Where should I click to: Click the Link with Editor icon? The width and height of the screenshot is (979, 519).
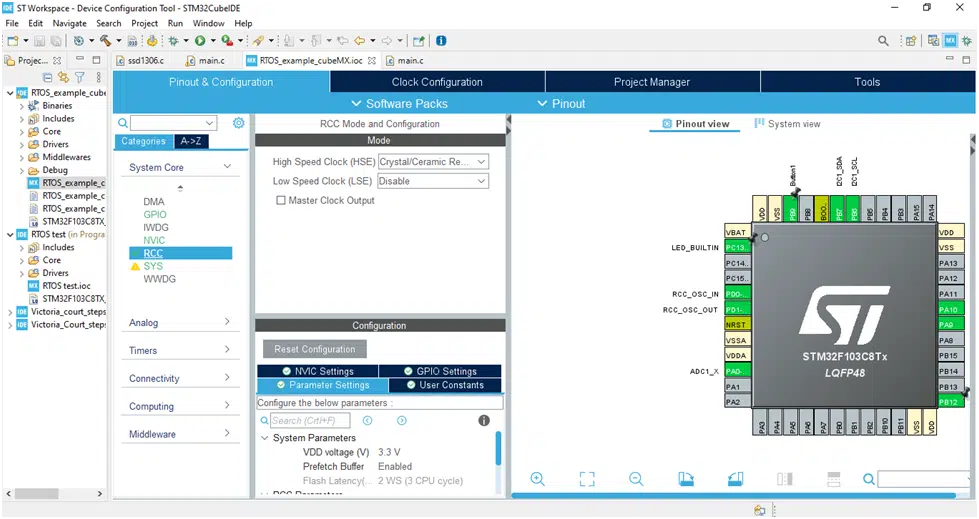63,77
